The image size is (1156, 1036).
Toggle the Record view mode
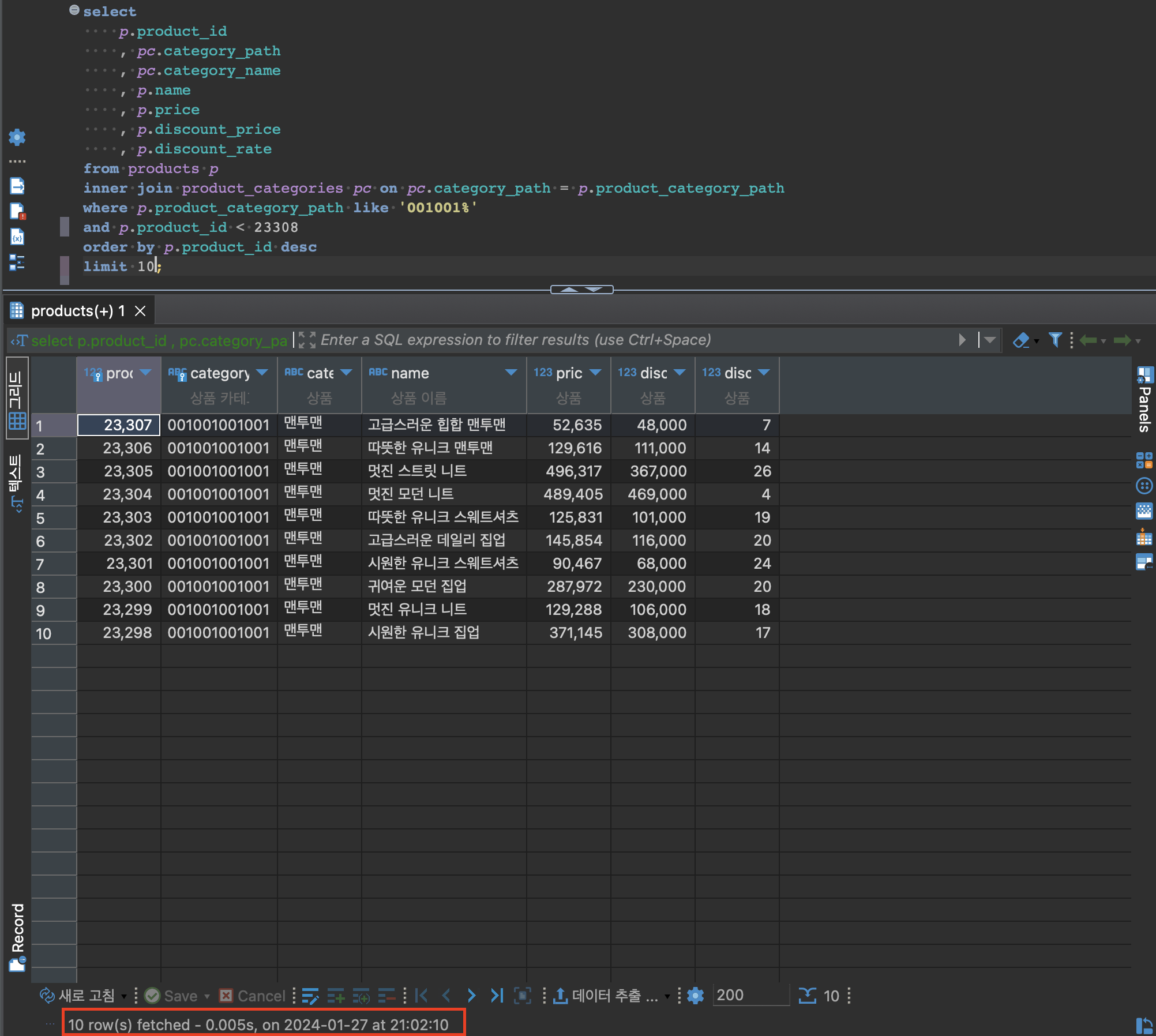coord(17,936)
